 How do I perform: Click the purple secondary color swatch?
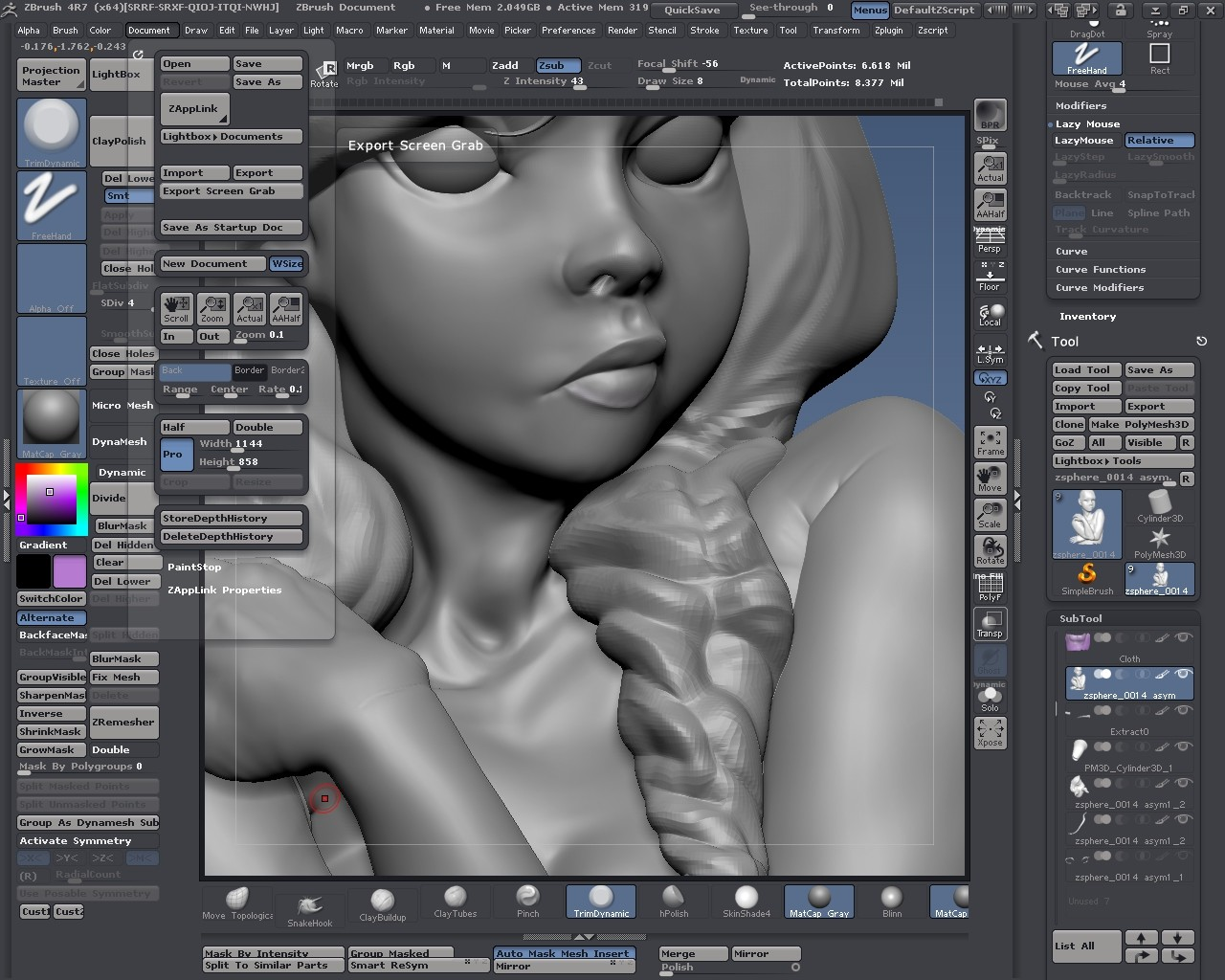[x=69, y=571]
